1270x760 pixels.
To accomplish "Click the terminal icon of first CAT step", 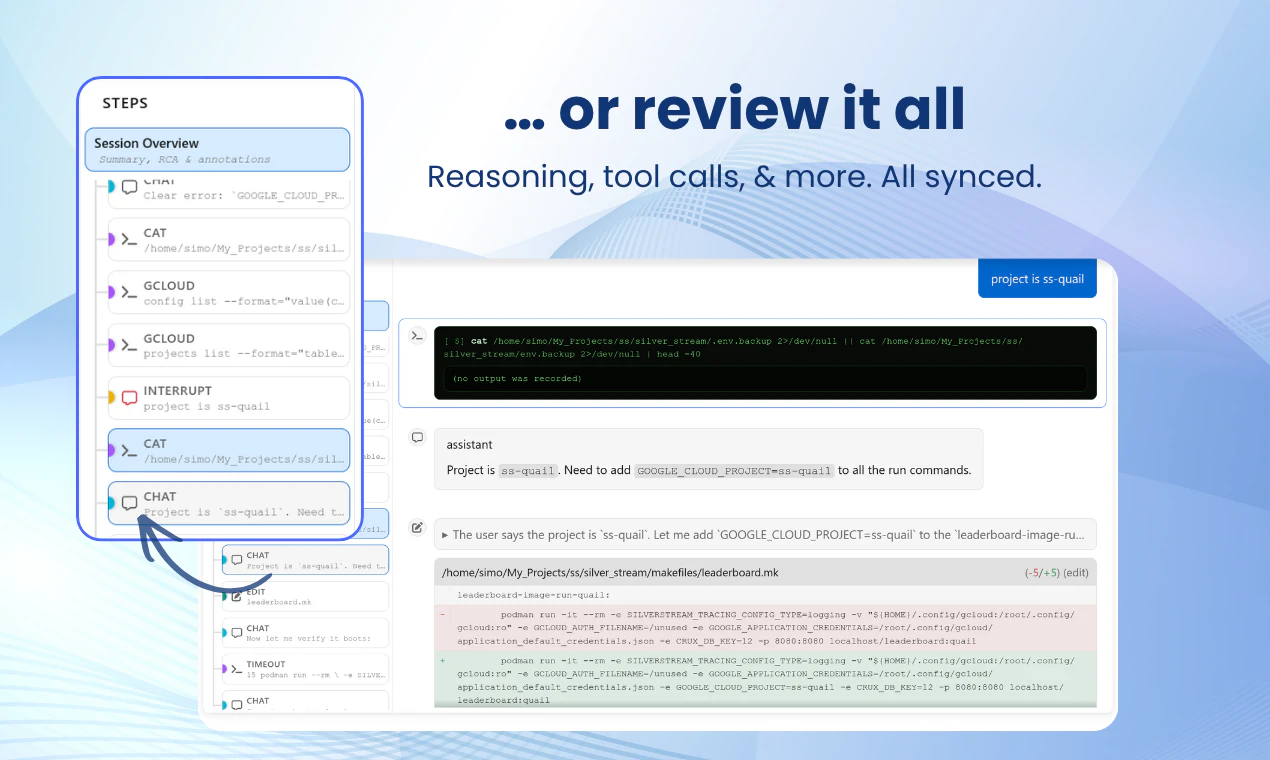I will pos(129,240).
